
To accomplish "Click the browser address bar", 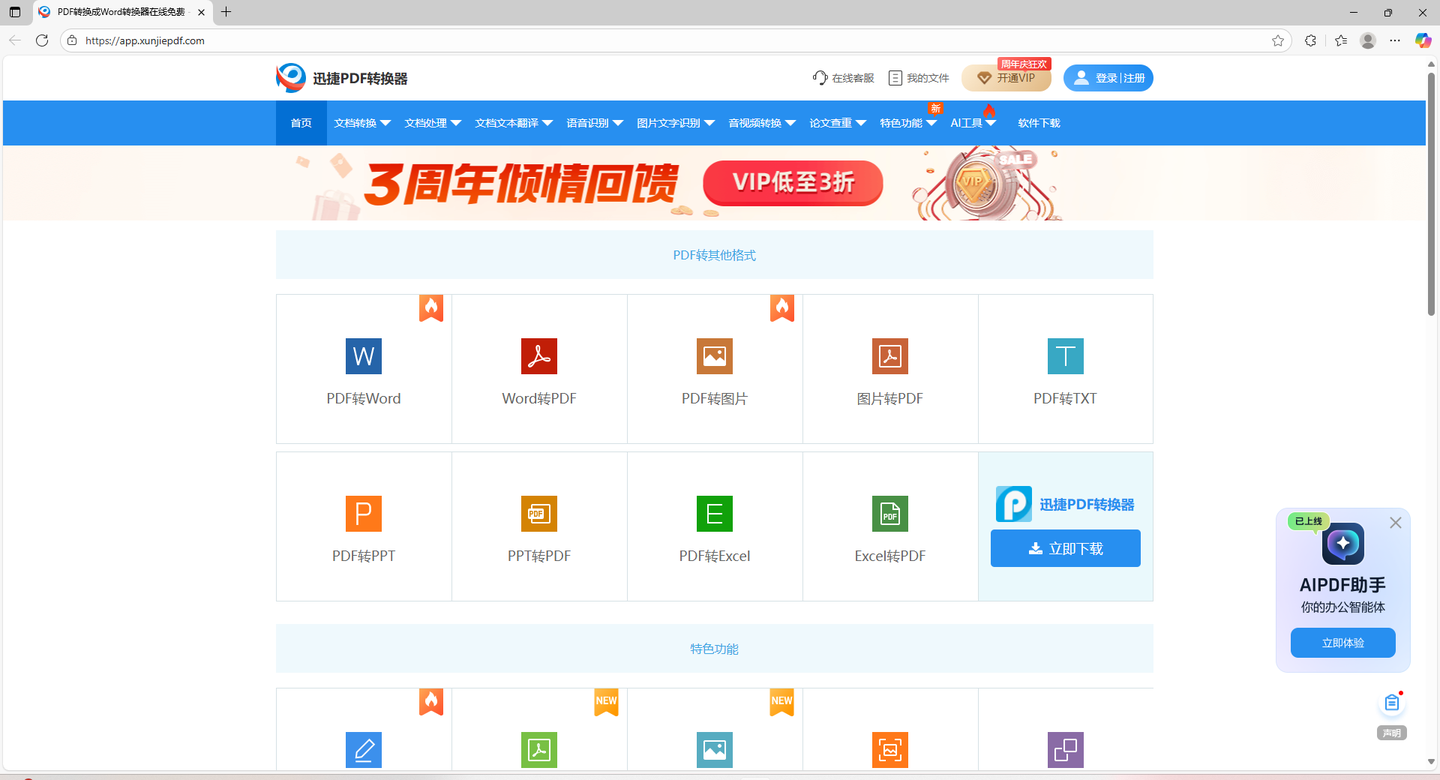I will point(675,41).
